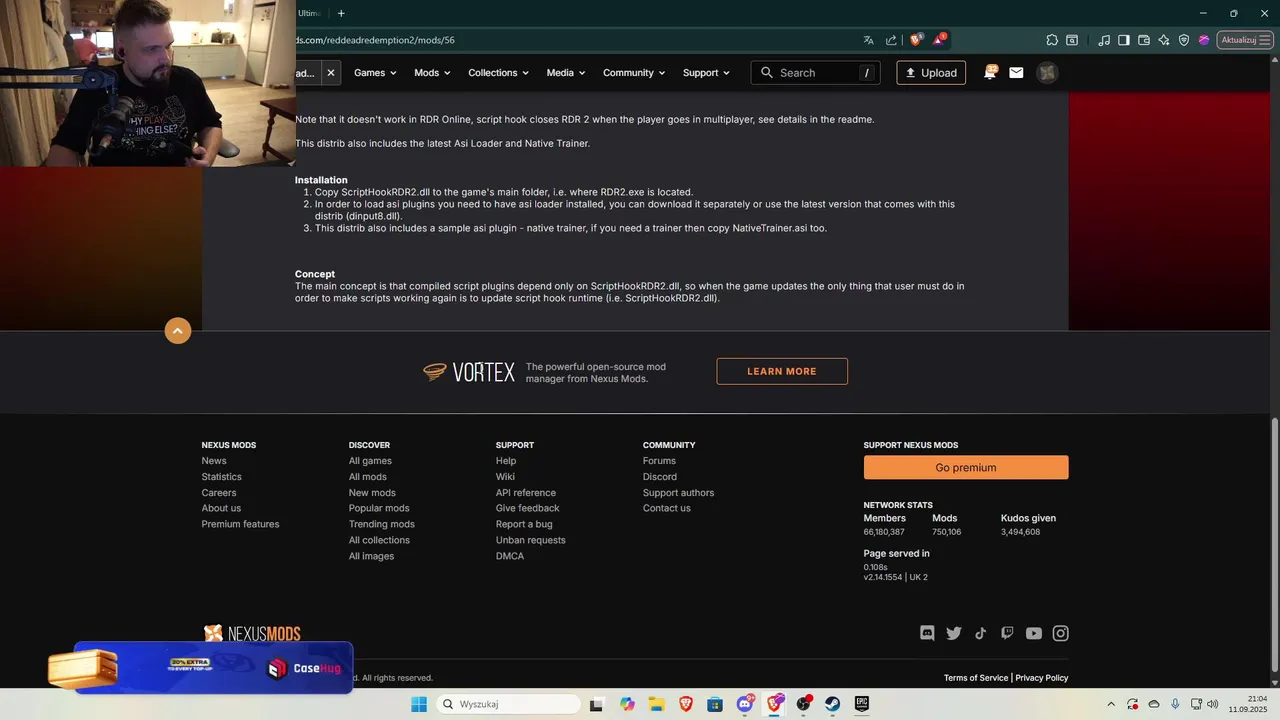Open the microphone icon in system tray
Screen dimensions: 1280x720
click(x=1175, y=704)
